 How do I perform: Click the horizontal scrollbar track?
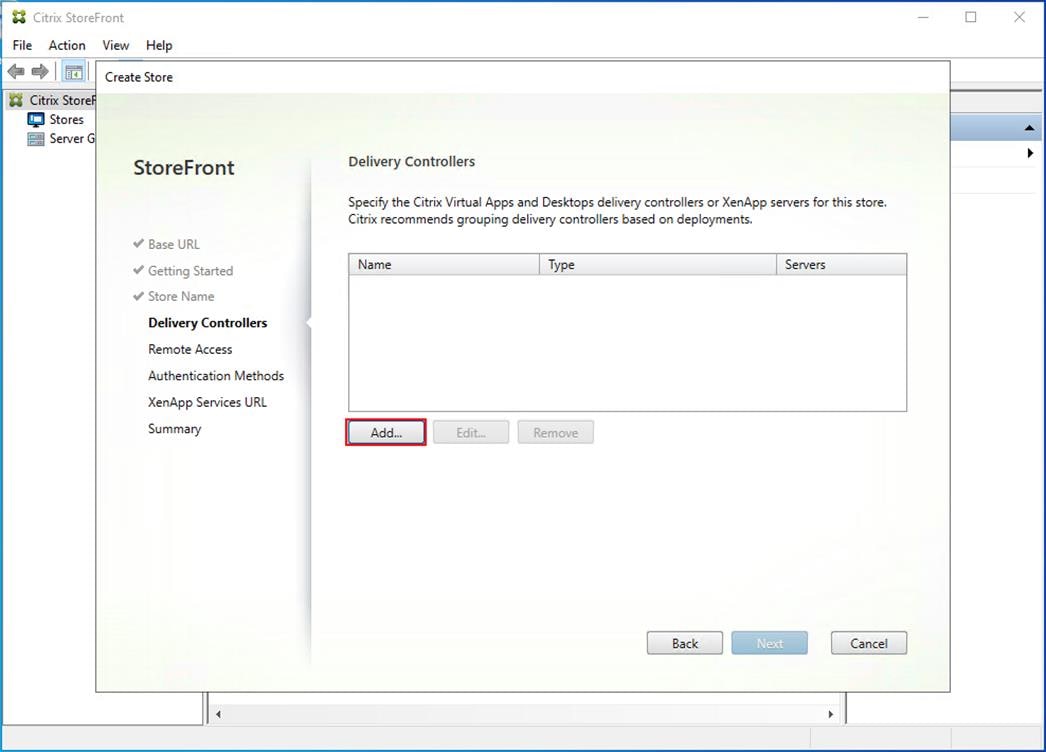click(x=524, y=714)
